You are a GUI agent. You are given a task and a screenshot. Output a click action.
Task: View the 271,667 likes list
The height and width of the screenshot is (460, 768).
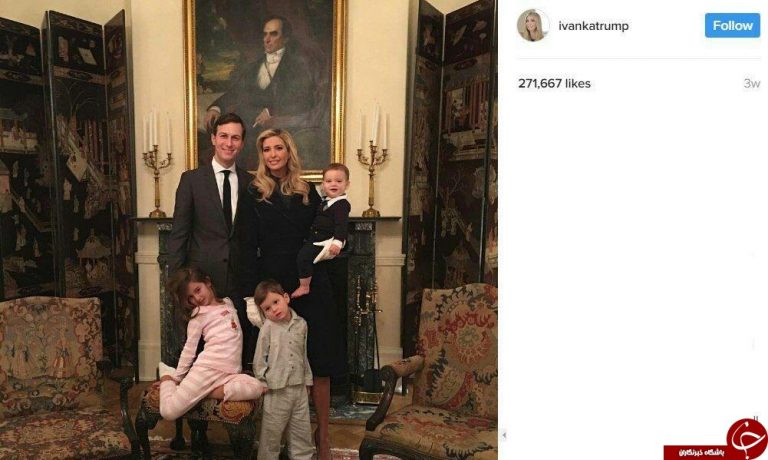pos(554,84)
